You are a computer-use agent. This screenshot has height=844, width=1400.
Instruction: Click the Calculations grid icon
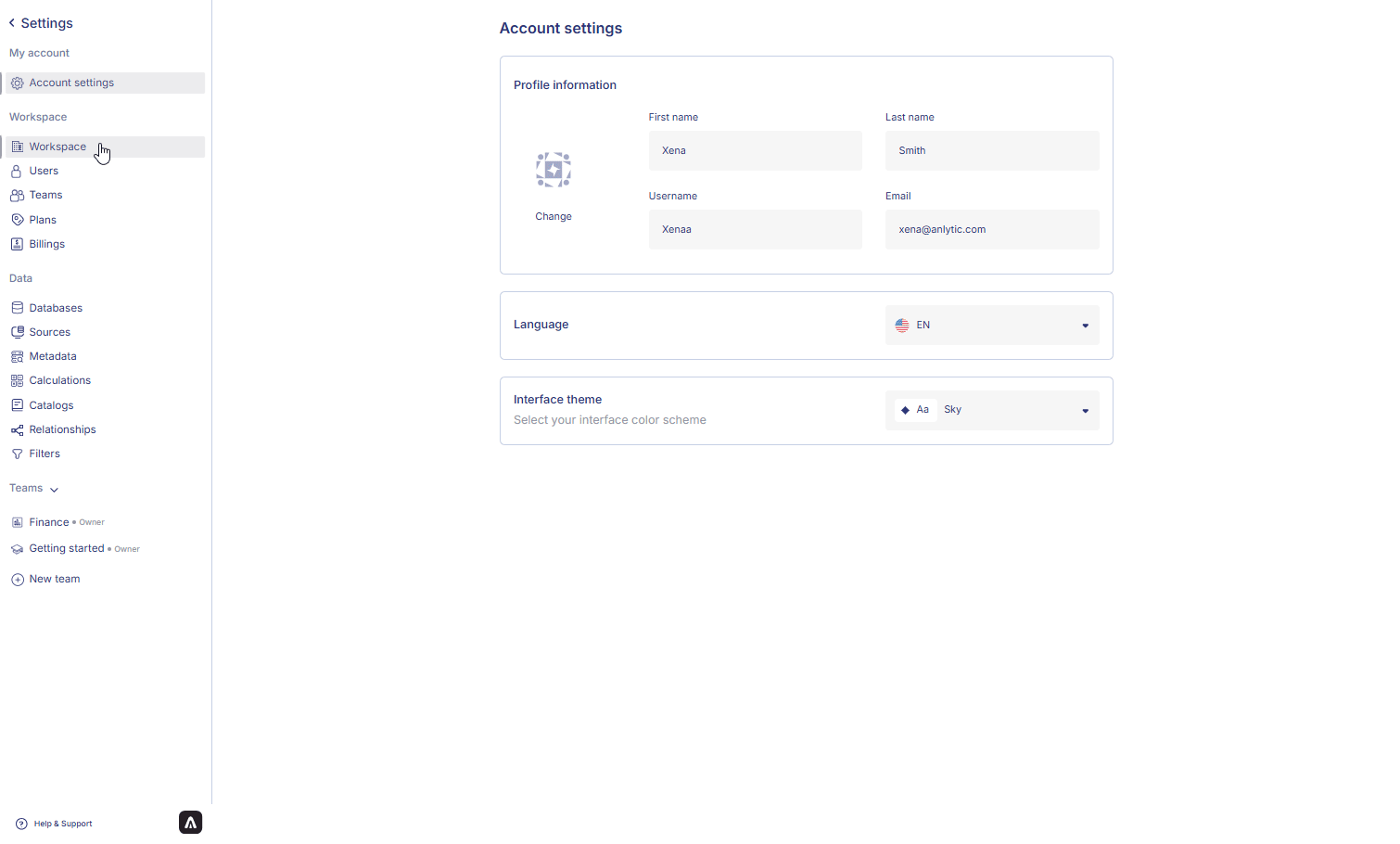click(17, 381)
